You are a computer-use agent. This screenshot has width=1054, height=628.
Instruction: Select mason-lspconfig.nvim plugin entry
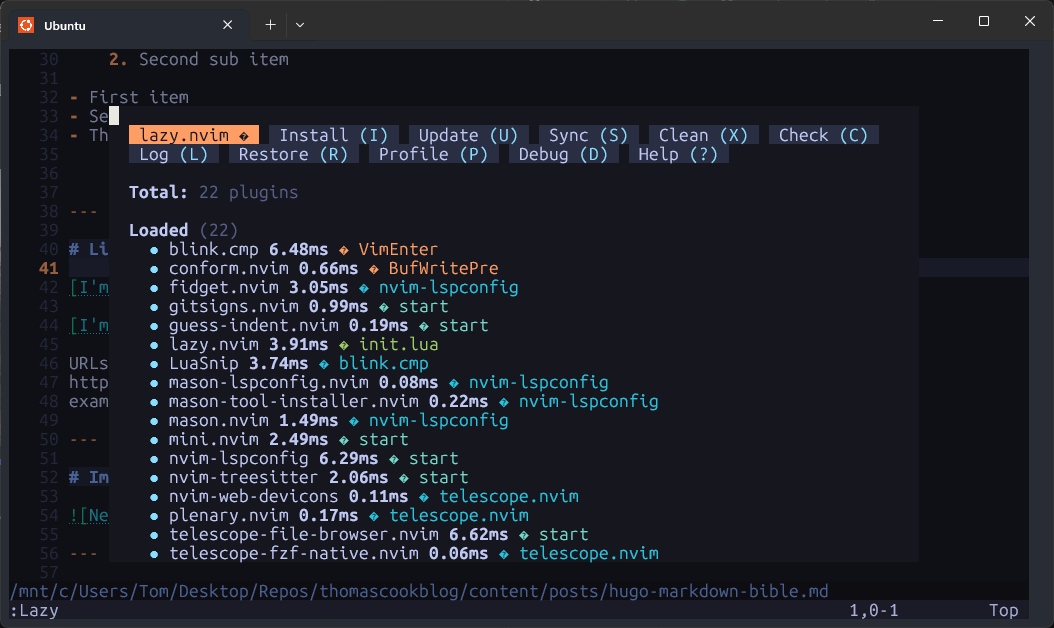268,383
